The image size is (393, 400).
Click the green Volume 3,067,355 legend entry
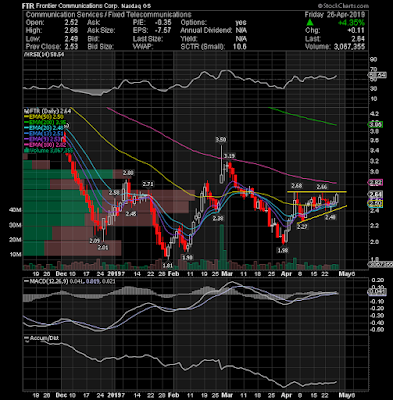50,151
